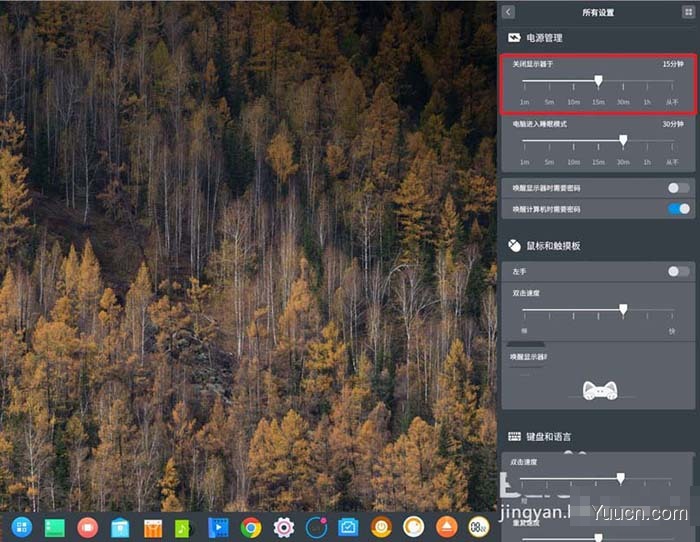Go back with the arrow in settings header
This screenshot has height=542, width=700.
(x=508, y=12)
